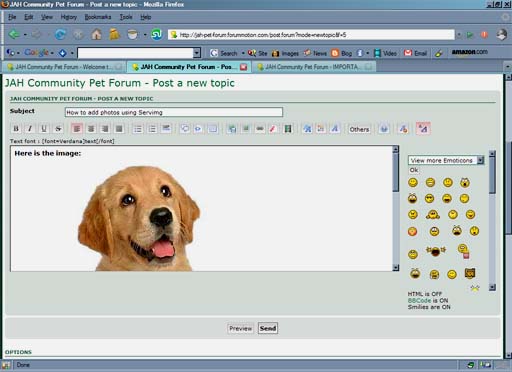Open the back button history dropdown arrow

pos(25,34)
